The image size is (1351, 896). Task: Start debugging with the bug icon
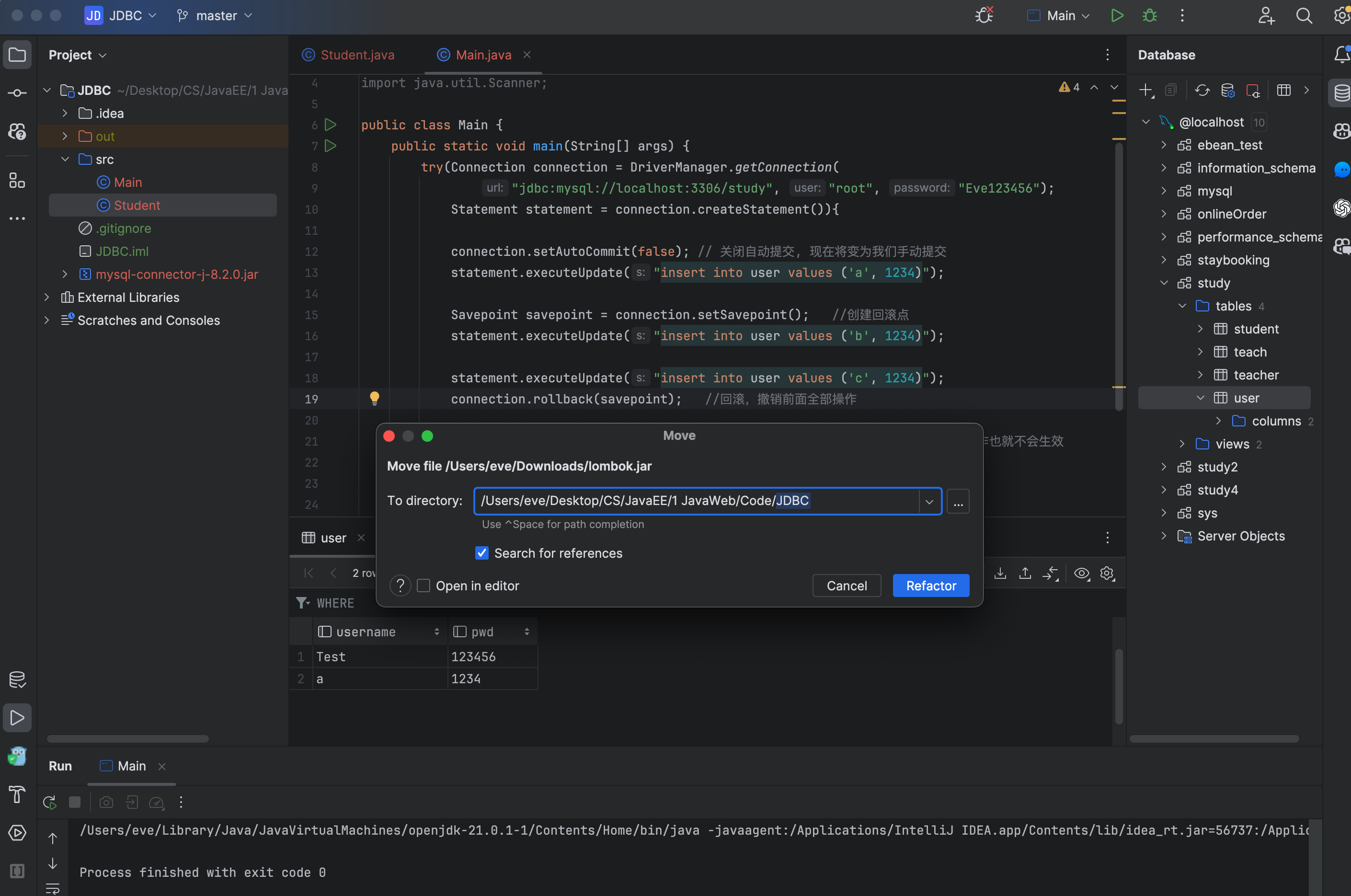tap(1149, 15)
